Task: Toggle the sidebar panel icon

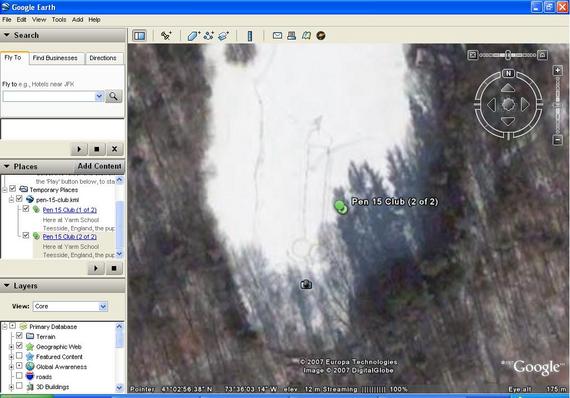Action: (140, 36)
